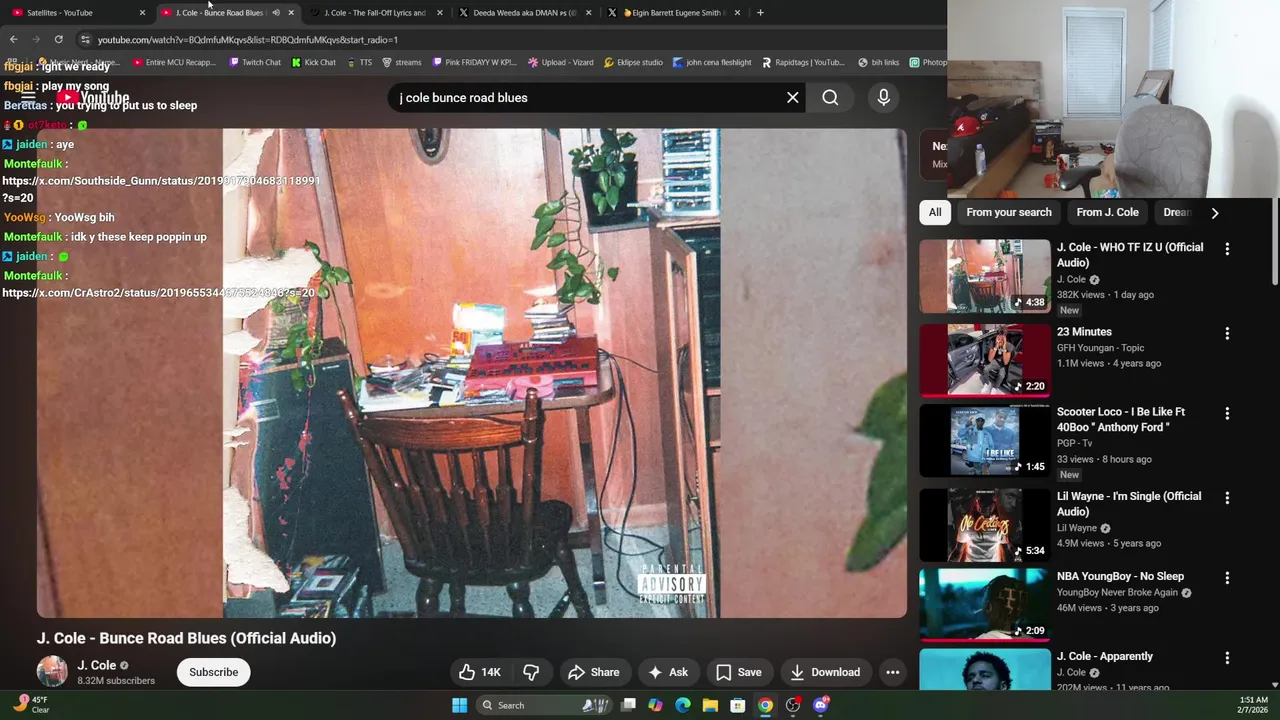Click the search magnifier icon in YouTube
Screen dimensions: 1280x720
[x=830, y=97]
